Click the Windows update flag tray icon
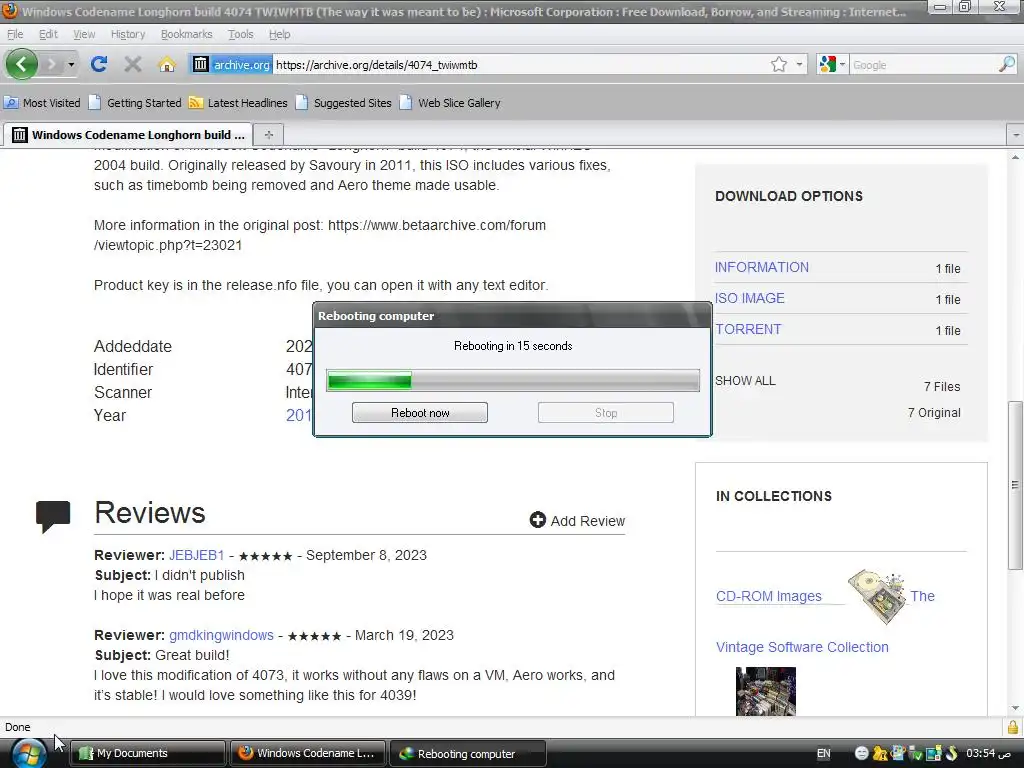The width and height of the screenshot is (1024, 768). 898,754
